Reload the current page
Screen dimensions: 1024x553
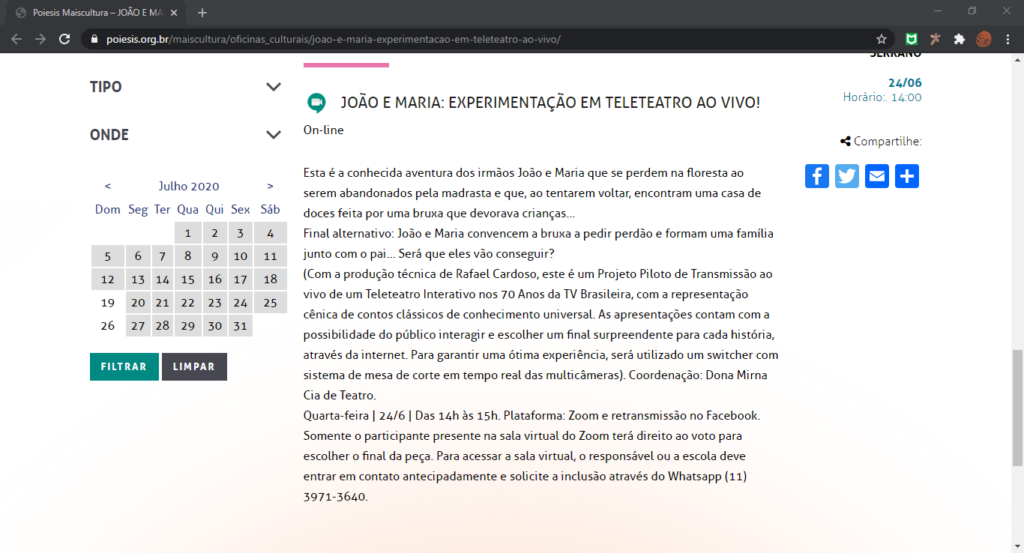point(64,39)
